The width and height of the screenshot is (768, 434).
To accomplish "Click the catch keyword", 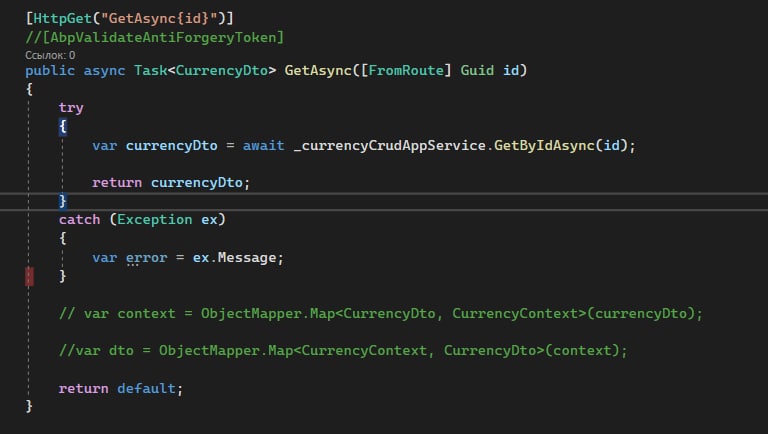I will point(79,219).
